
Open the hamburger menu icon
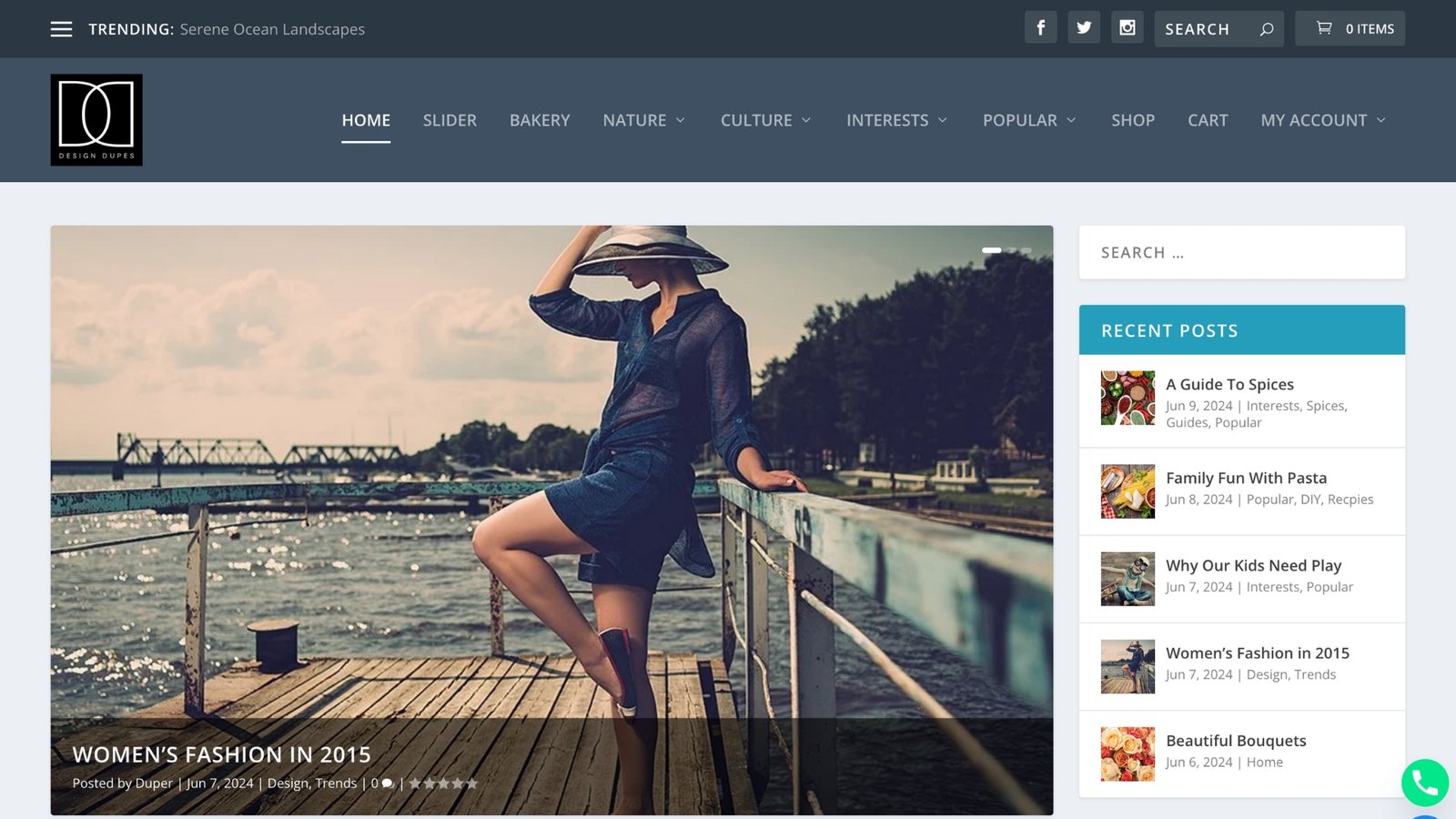click(x=61, y=29)
